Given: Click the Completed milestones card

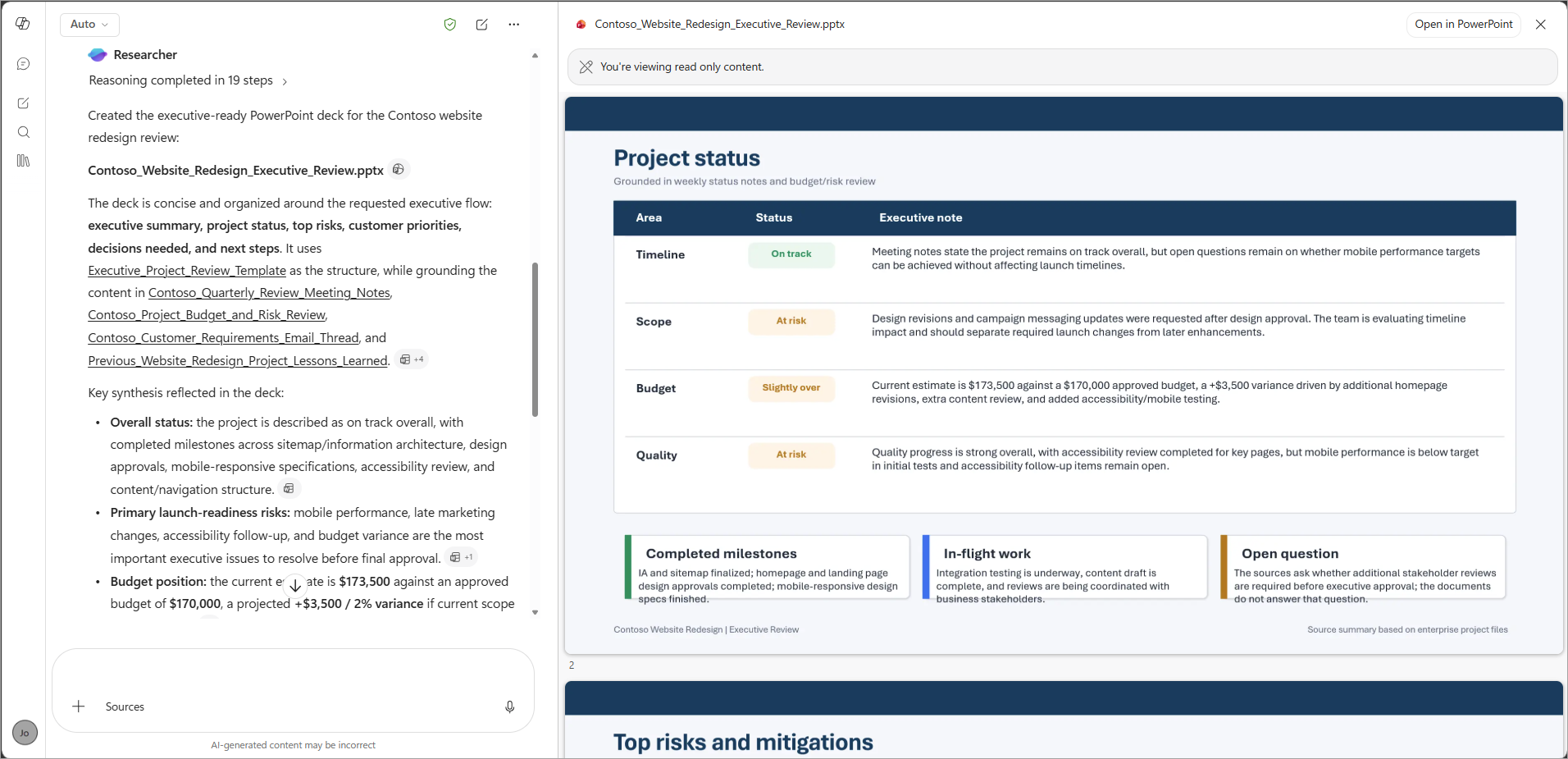Looking at the screenshot, I should (x=768, y=568).
